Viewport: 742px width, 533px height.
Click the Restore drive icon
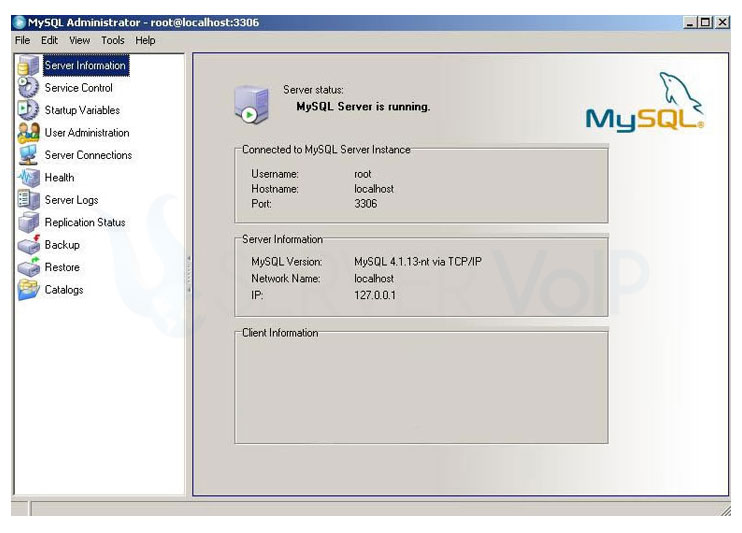(x=28, y=267)
